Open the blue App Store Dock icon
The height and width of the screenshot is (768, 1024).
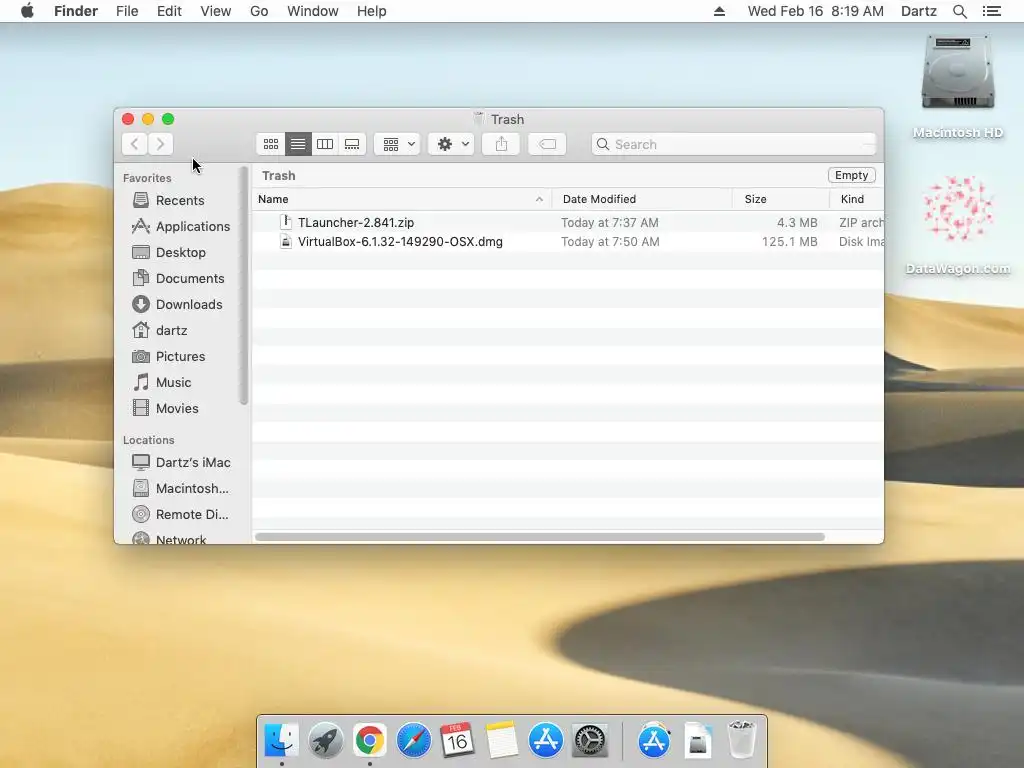click(x=545, y=740)
